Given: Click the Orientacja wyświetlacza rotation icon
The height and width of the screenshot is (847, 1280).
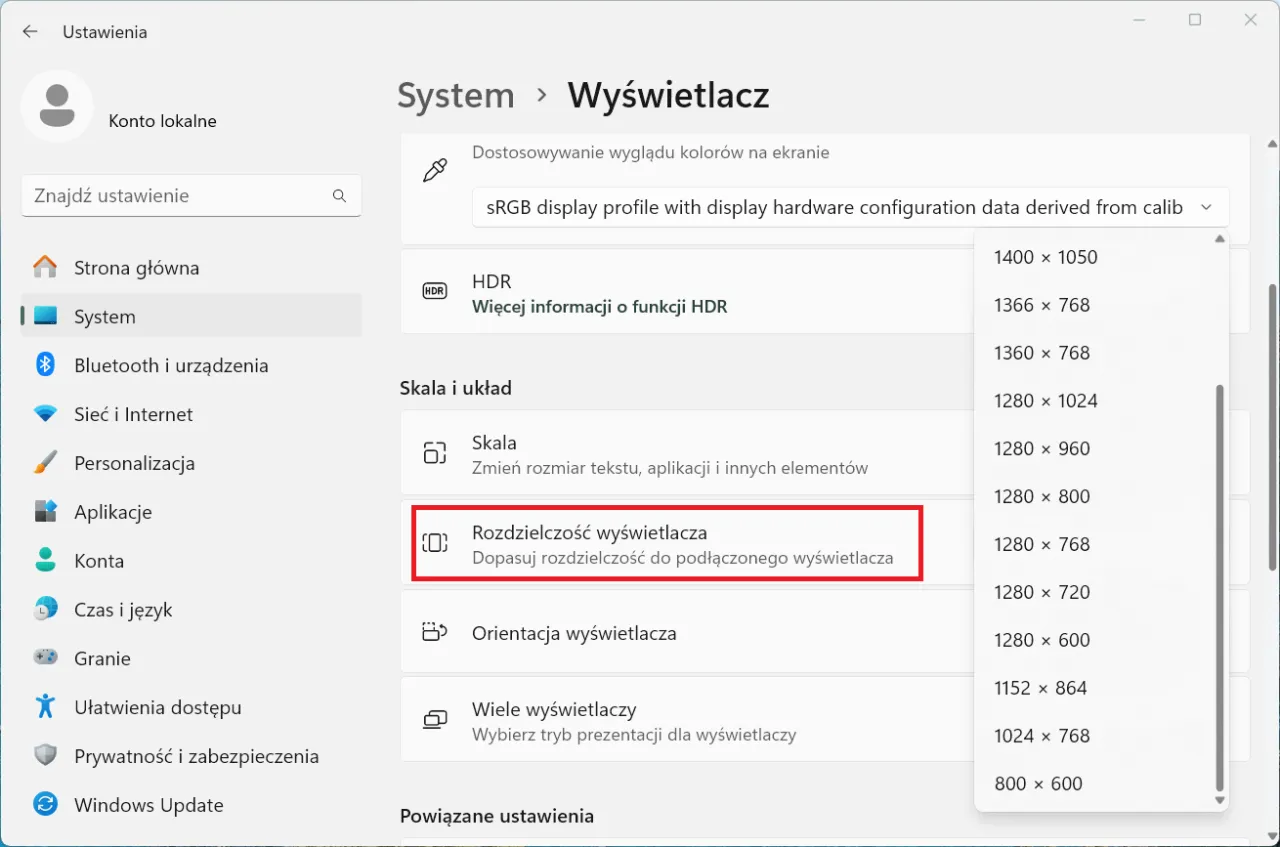Looking at the screenshot, I should [x=434, y=632].
